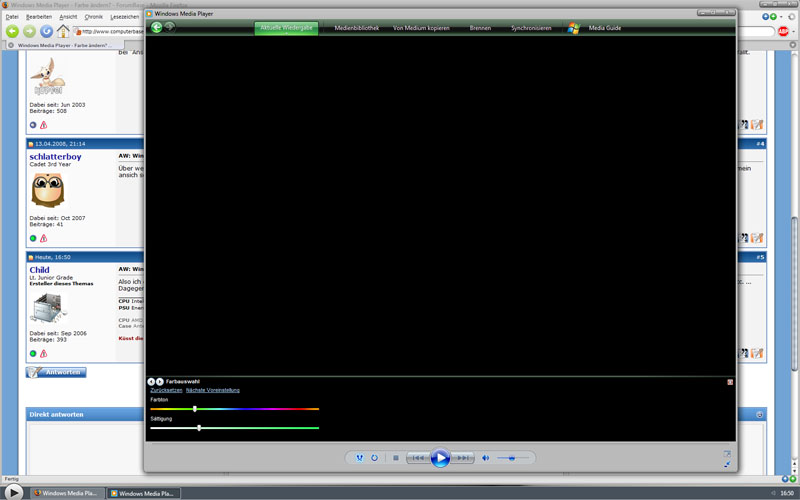
Task: Open Von Medium kopieren tab
Action: click(421, 28)
